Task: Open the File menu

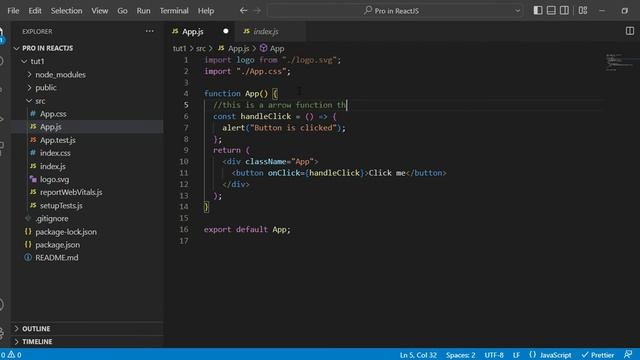Action: 13,11
